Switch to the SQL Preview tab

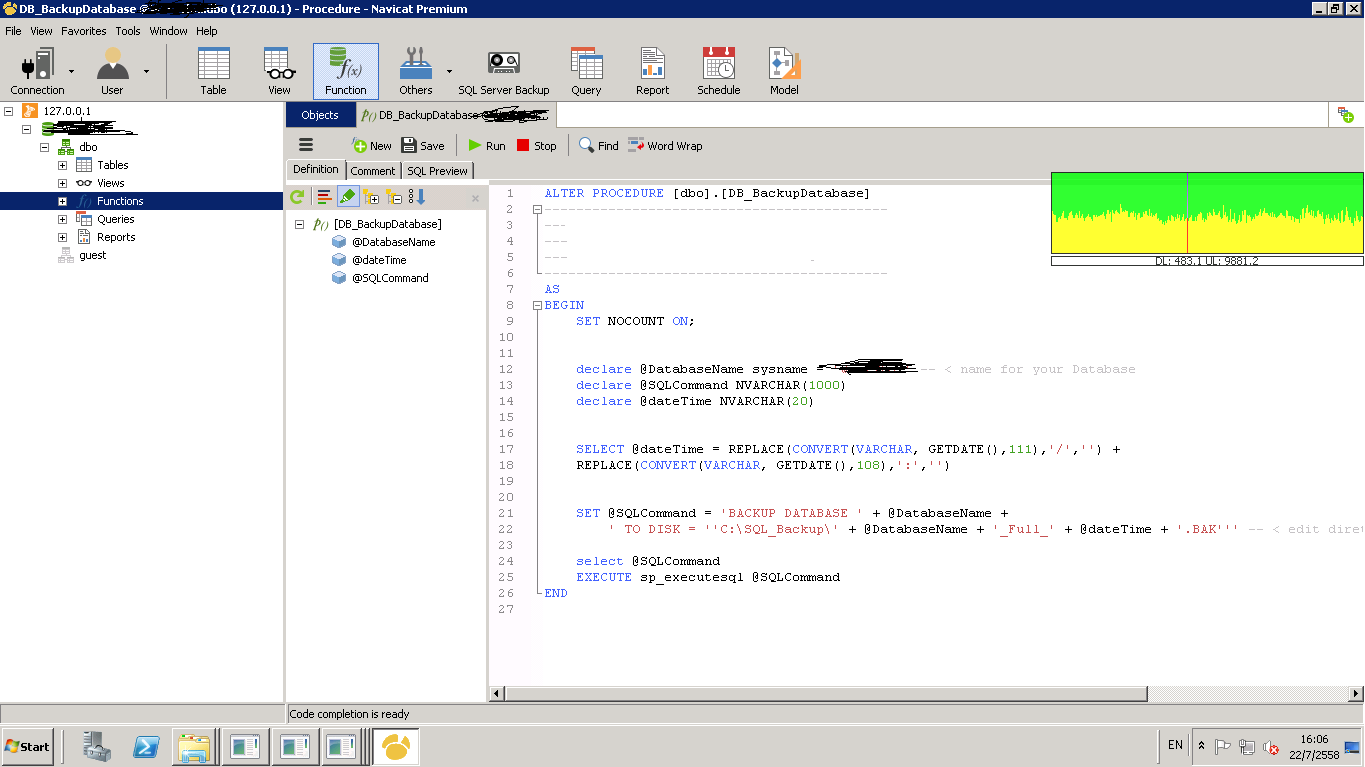click(437, 171)
